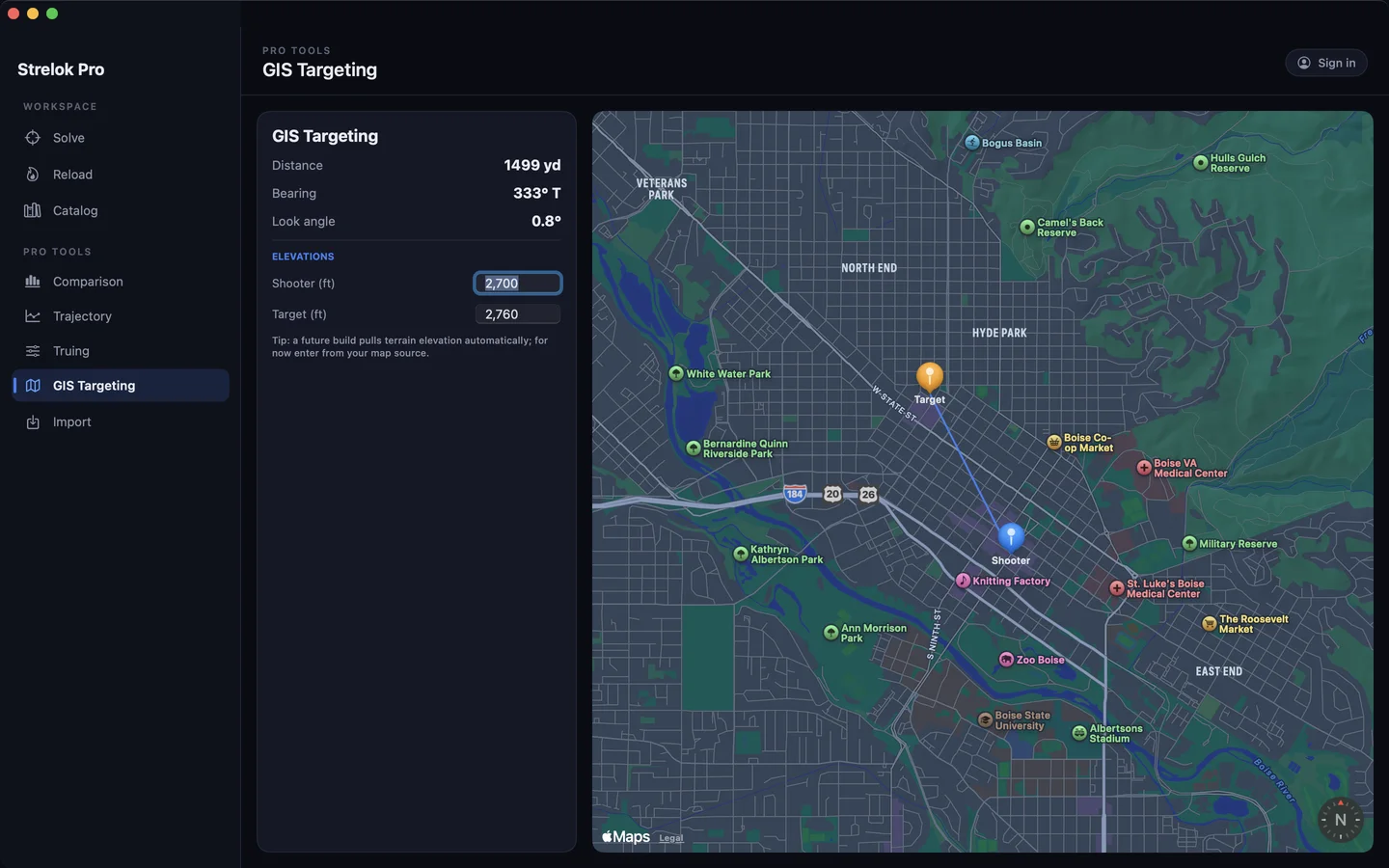Click the Sign in button
1389x868 pixels.
coord(1326,63)
